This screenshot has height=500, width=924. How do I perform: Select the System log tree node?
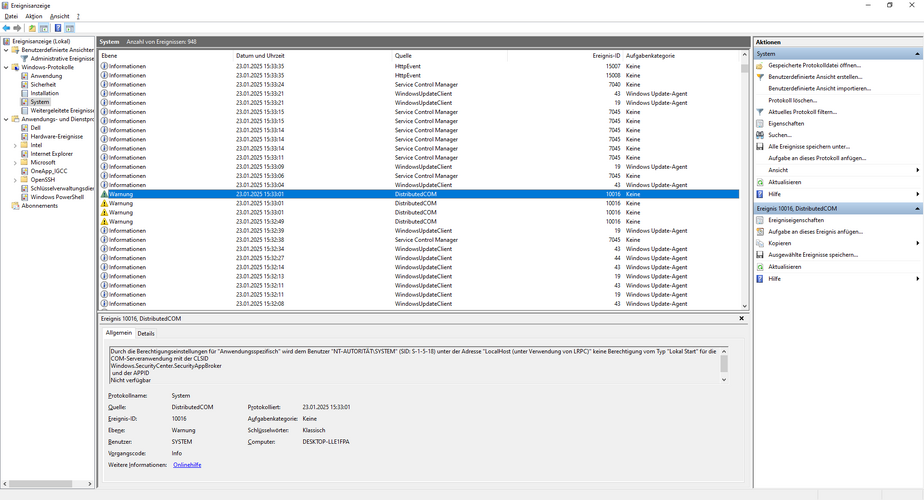point(39,102)
